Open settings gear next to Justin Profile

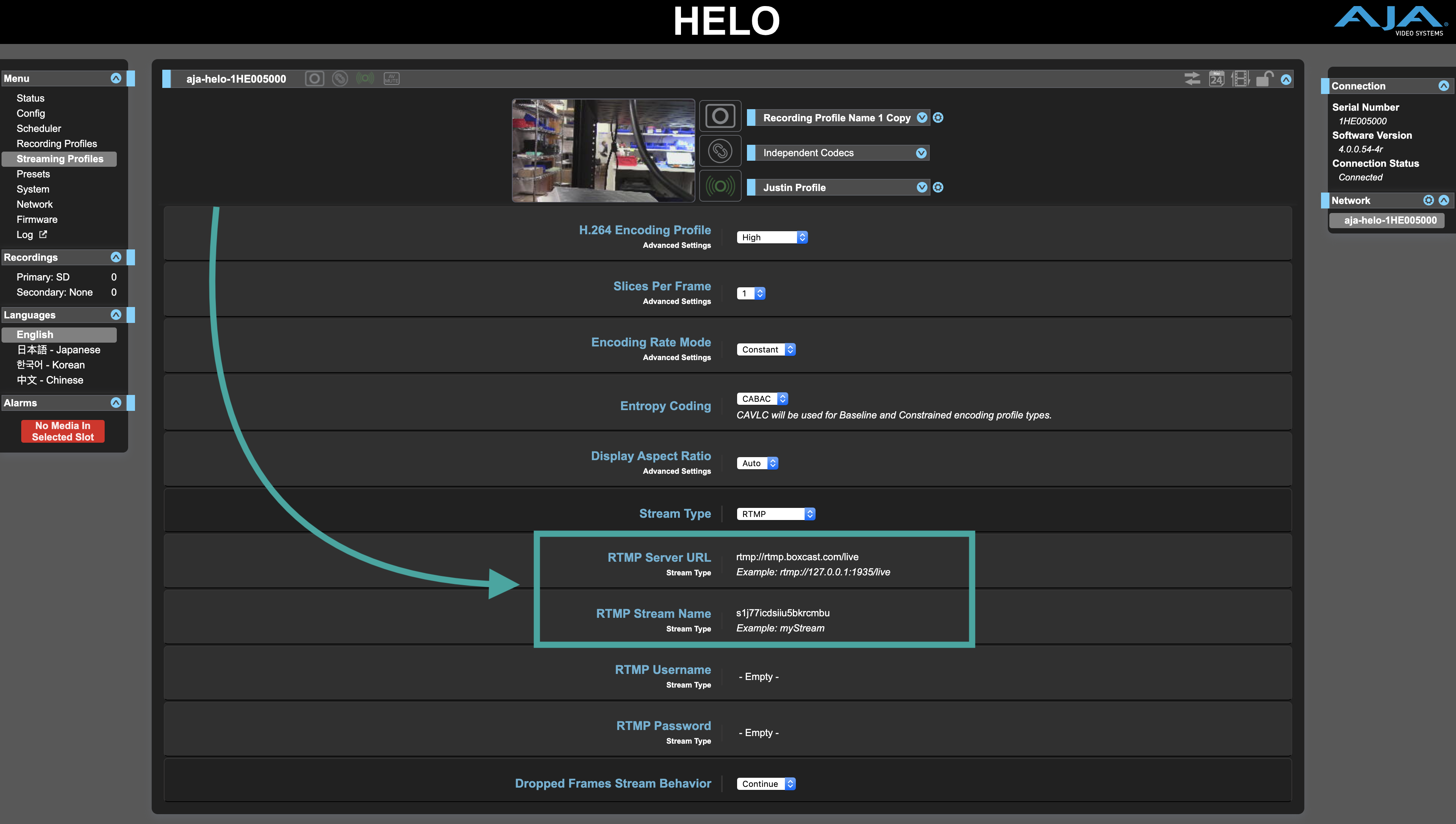[x=938, y=187]
